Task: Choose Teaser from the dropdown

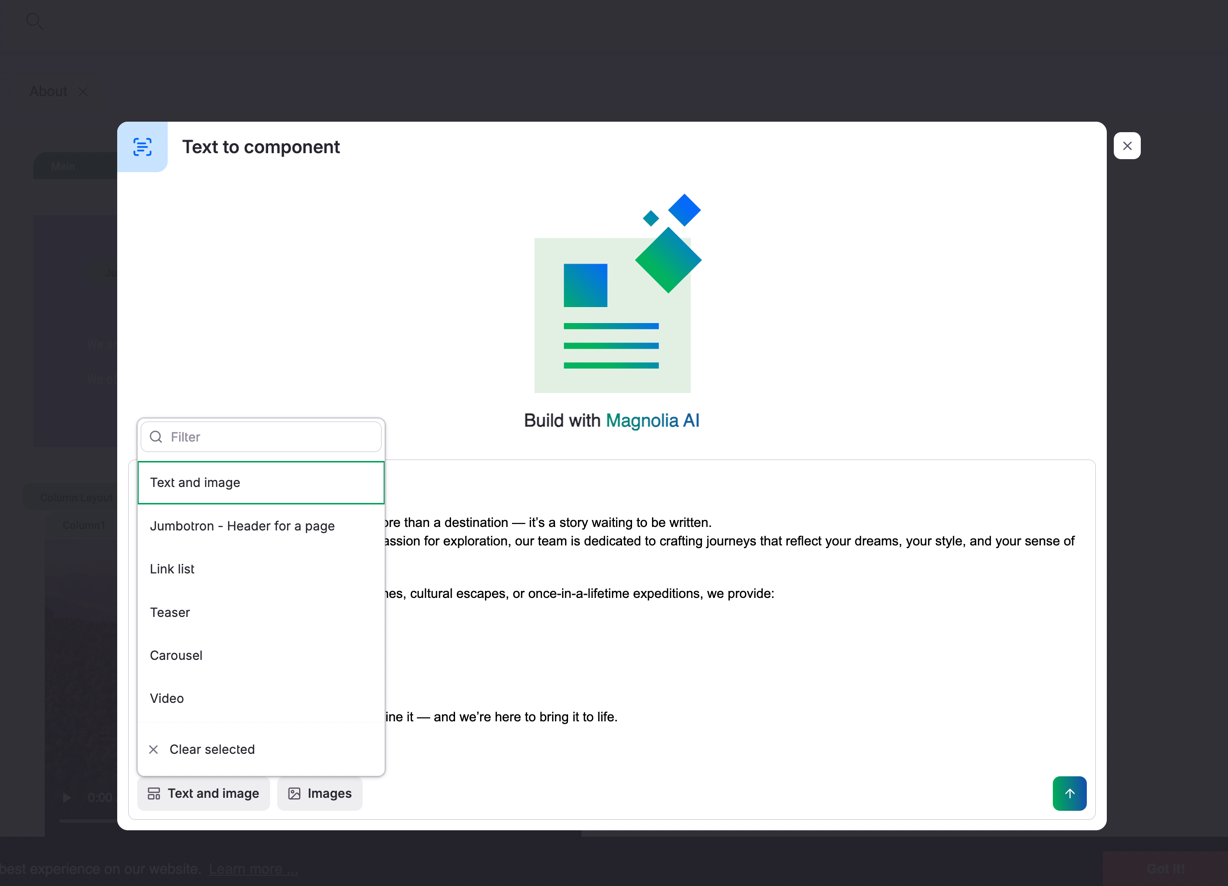Action: [x=170, y=612]
